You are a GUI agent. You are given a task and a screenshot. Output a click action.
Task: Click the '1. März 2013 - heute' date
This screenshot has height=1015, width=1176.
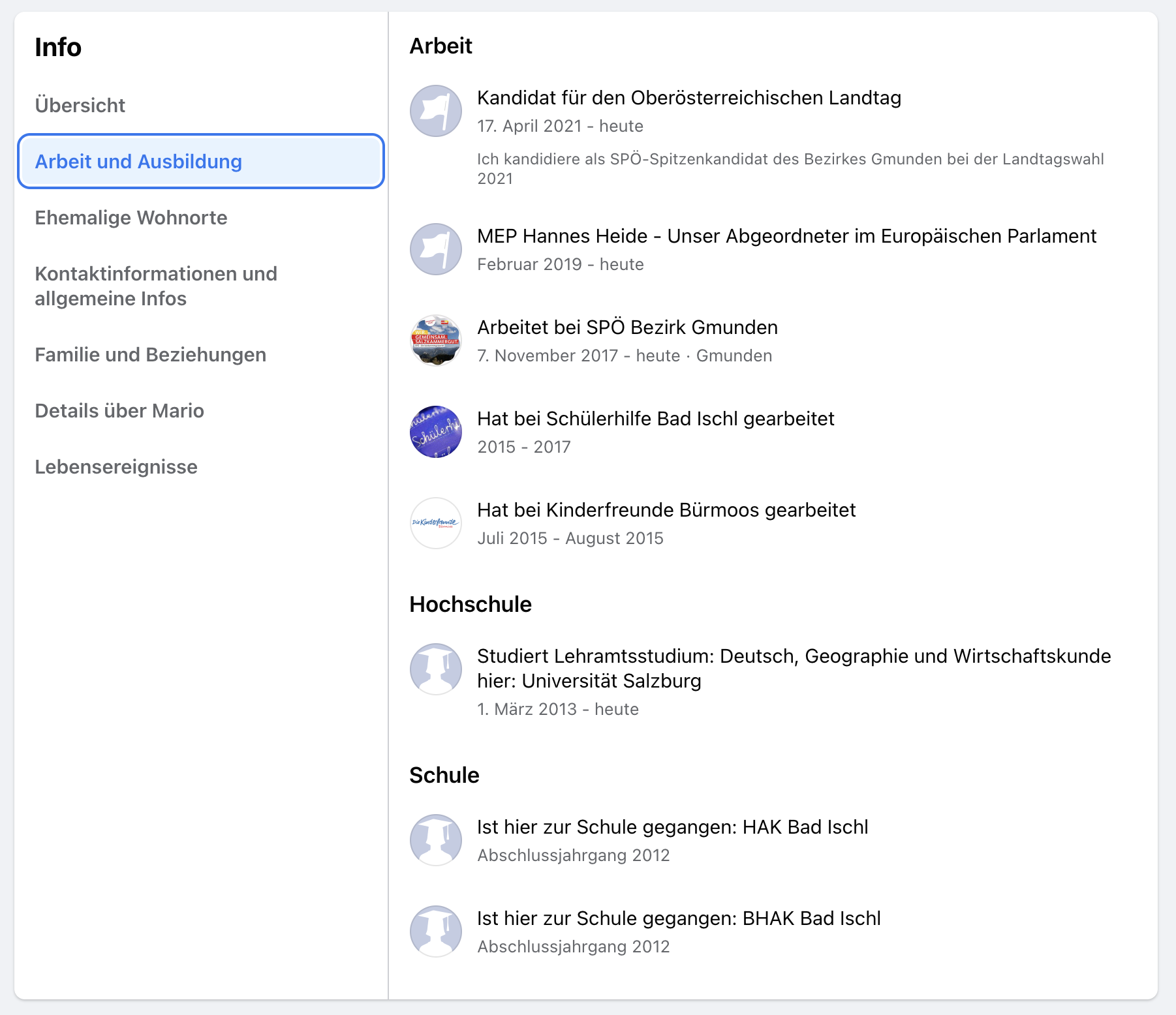click(x=558, y=709)
